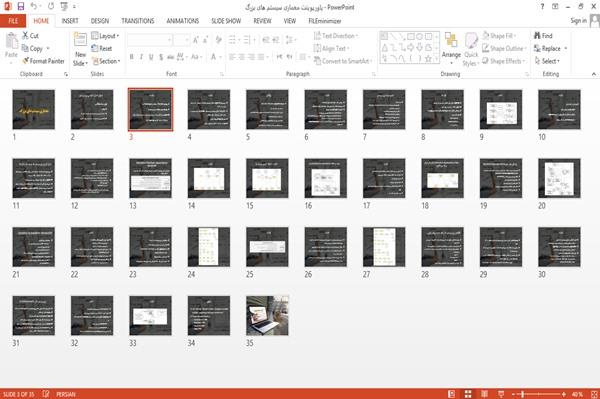Click zoom out minus icon
This screenshot has height=399, width=600.
(514, 394)
